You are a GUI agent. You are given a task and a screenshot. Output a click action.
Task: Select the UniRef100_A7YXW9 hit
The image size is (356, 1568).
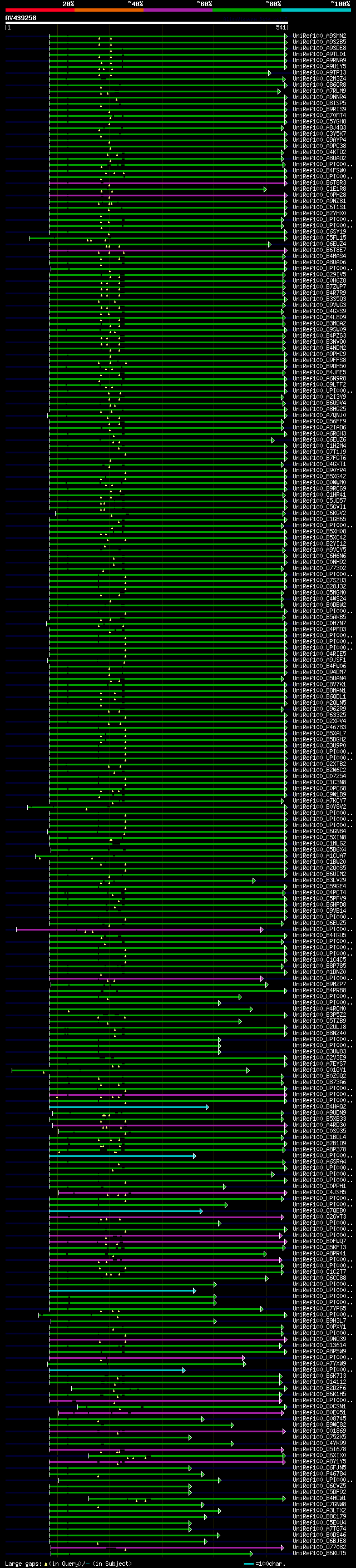319,1363
